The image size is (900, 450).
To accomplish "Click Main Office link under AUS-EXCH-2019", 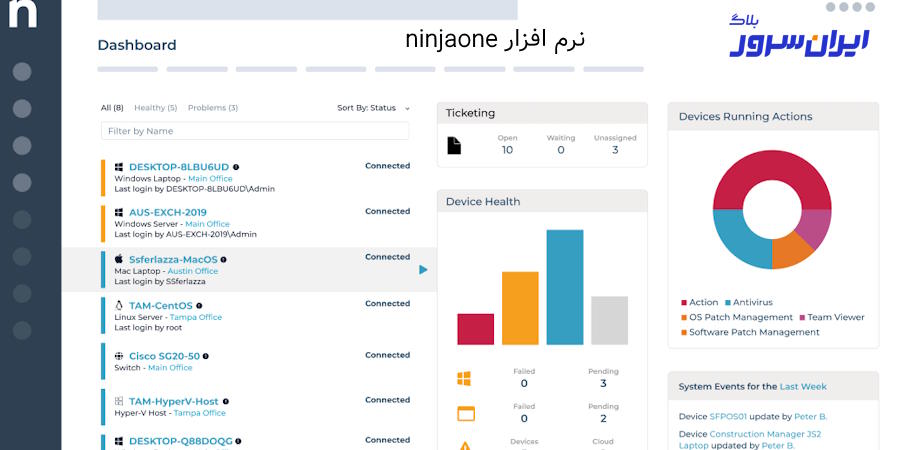I will 207,224.
